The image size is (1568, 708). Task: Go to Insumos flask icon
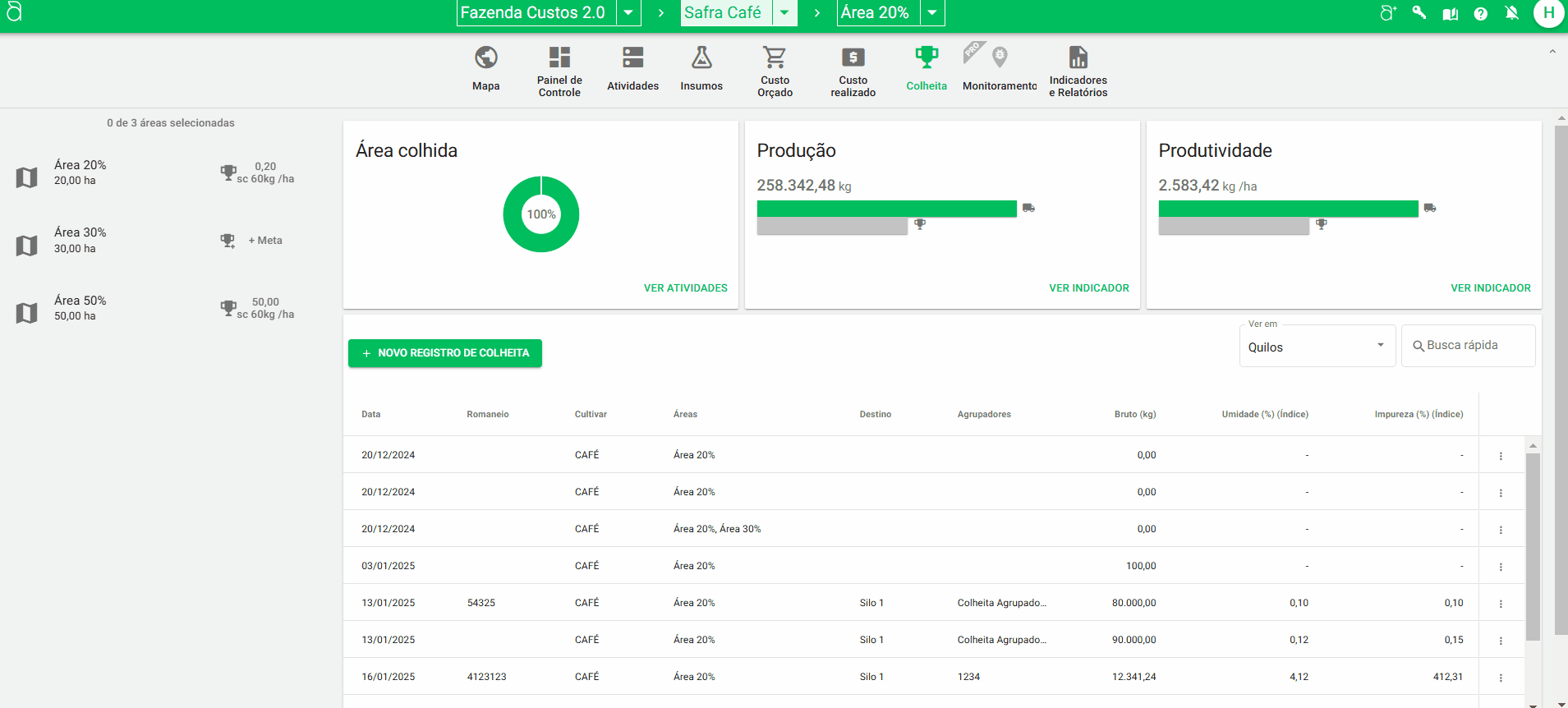(x=701, y=58)
